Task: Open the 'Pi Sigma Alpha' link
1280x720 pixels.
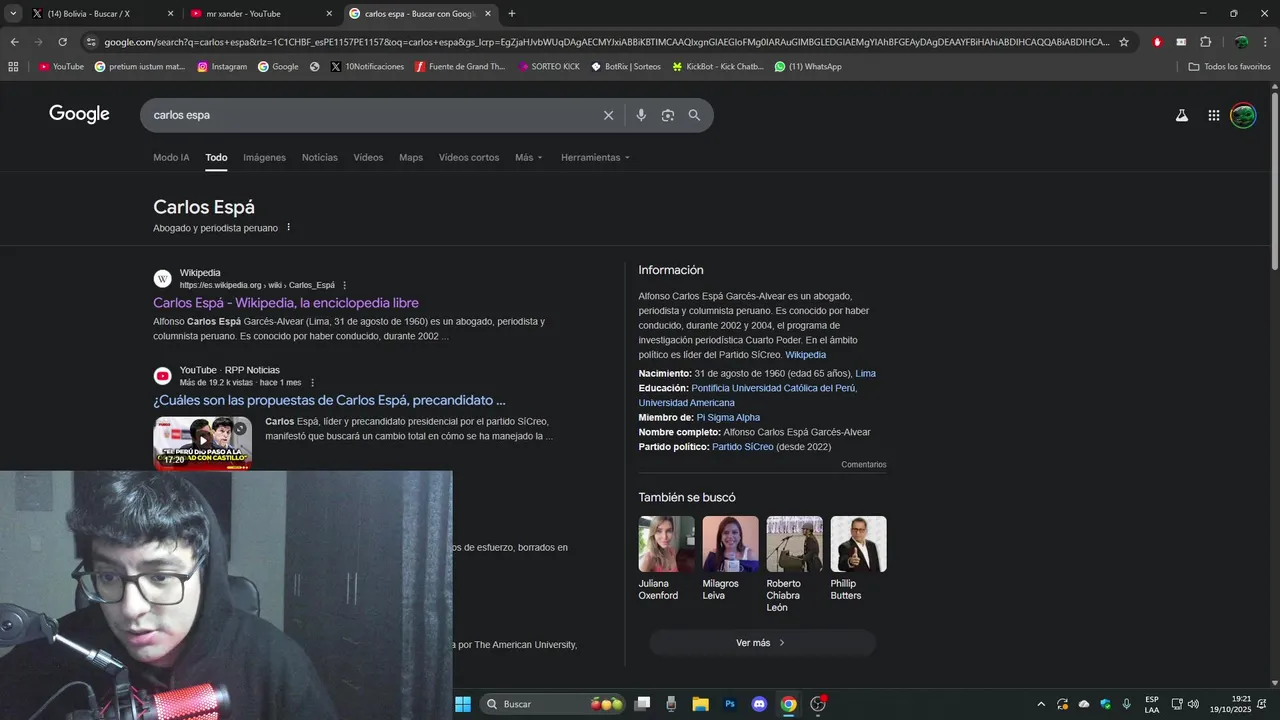Action: [728, 418]
